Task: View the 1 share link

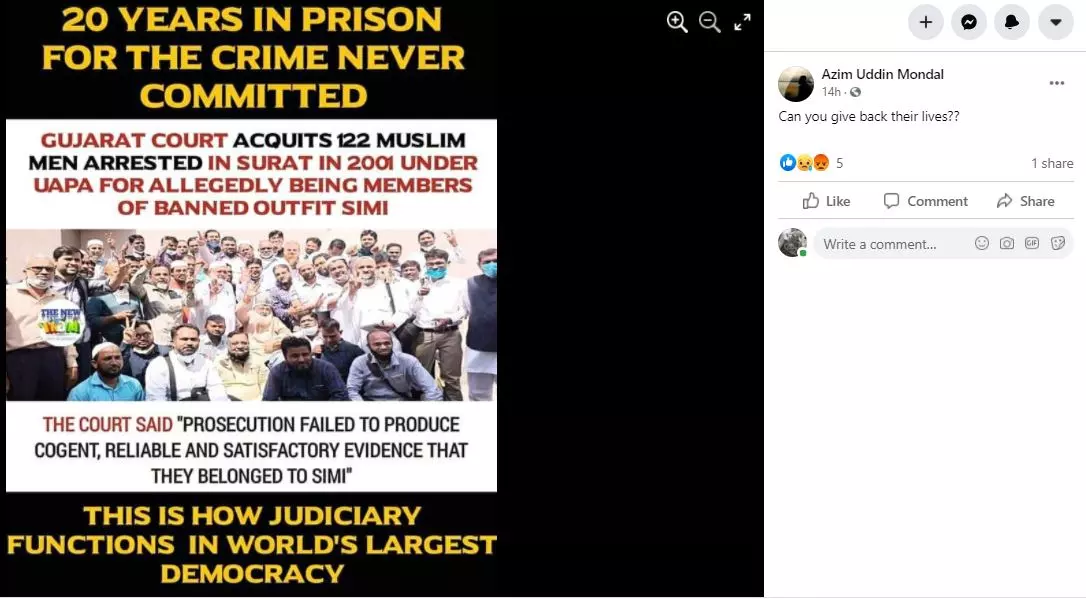Action: pyautogui.click(x=1052, y=163)
